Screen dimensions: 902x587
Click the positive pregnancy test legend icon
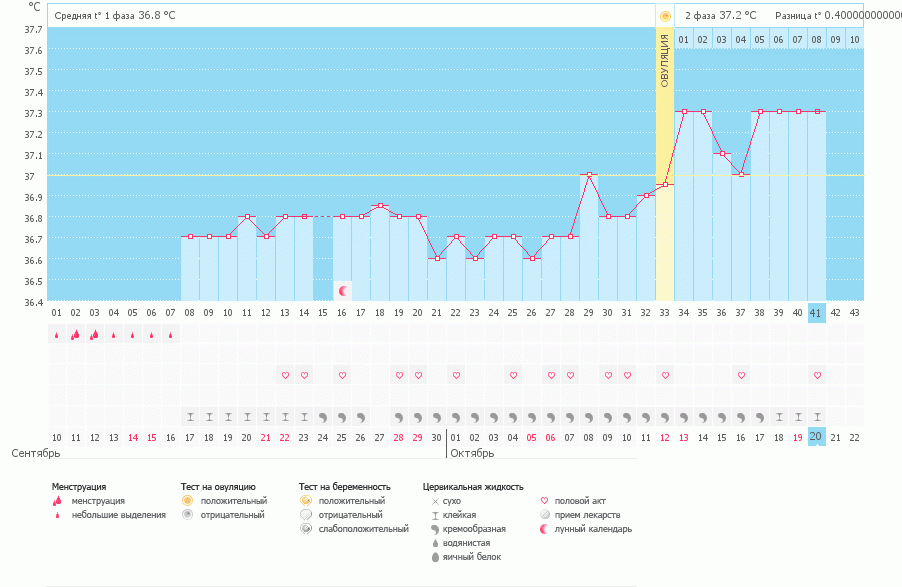[x=305, y=500]
